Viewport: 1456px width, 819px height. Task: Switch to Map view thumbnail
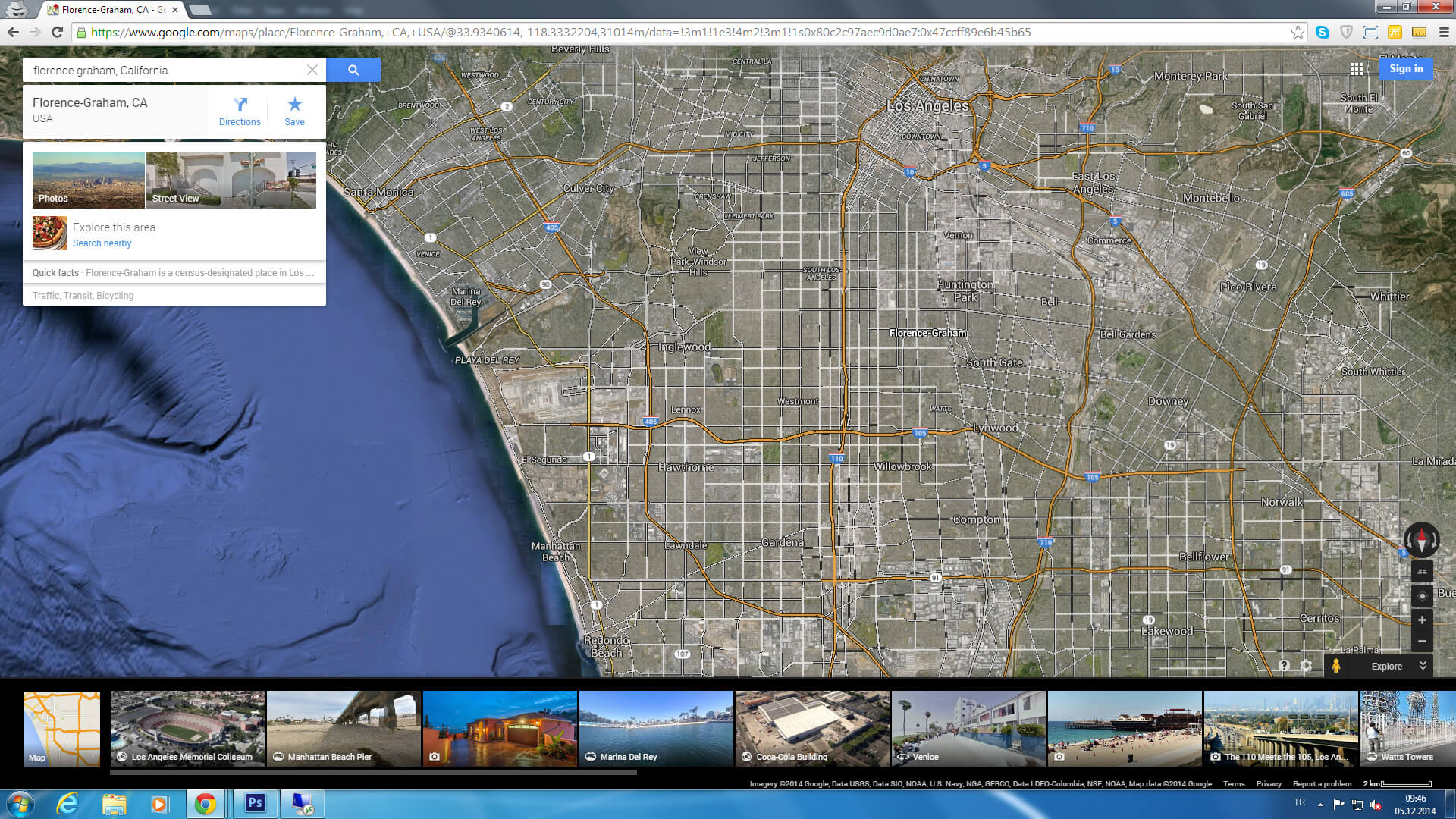pyautogui.click(x=62, y=728)
